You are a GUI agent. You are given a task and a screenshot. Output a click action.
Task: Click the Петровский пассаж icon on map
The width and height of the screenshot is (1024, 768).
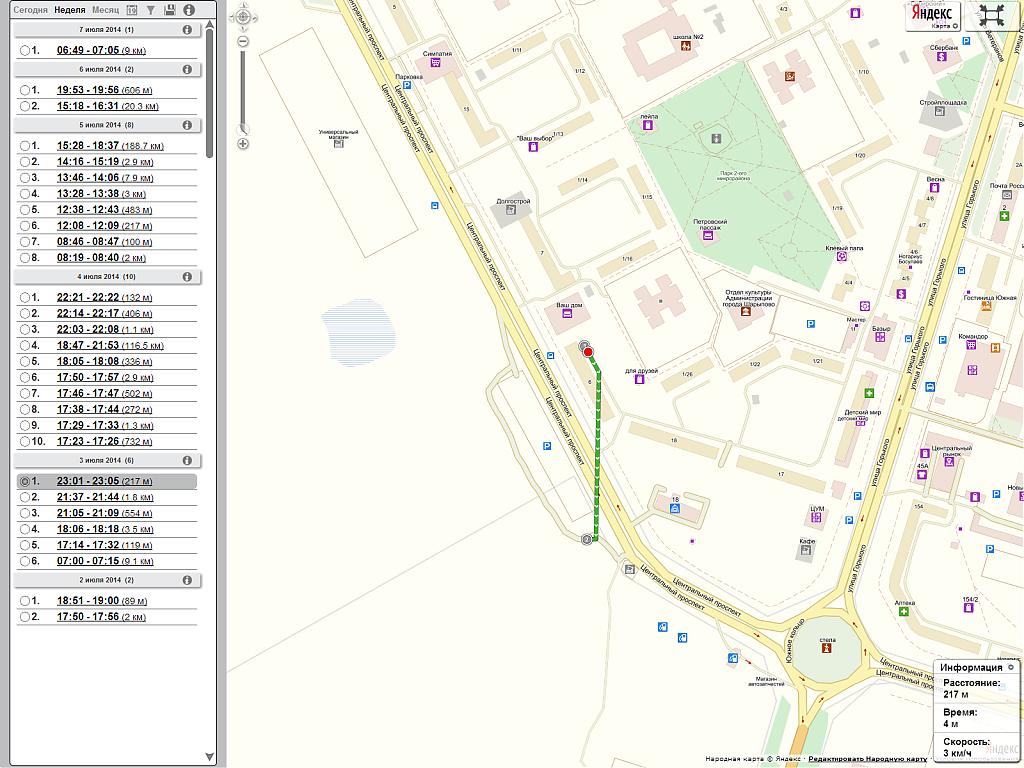click(x=707, y=236)
